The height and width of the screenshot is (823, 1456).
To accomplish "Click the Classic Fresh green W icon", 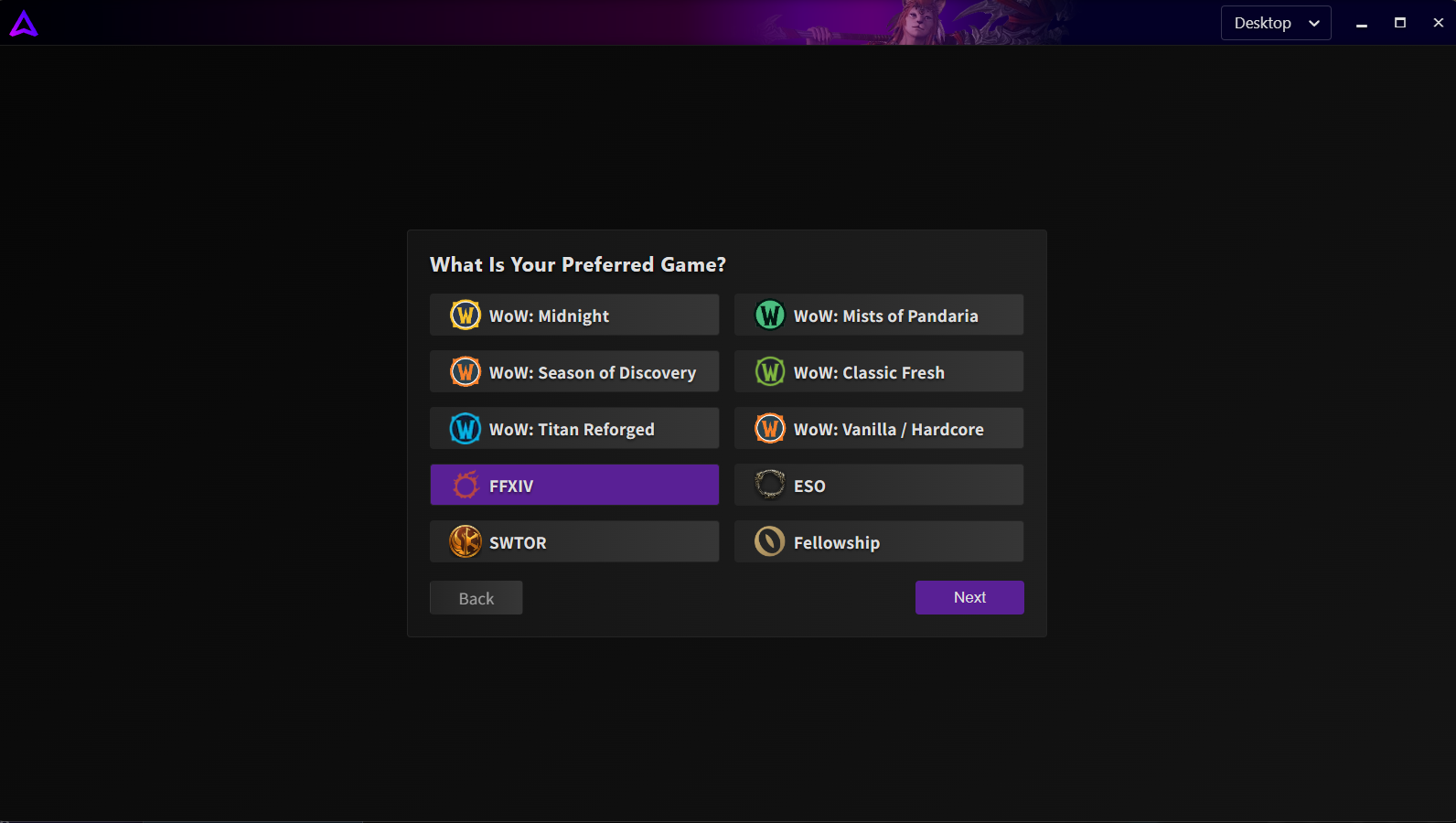I will point(770,372).
